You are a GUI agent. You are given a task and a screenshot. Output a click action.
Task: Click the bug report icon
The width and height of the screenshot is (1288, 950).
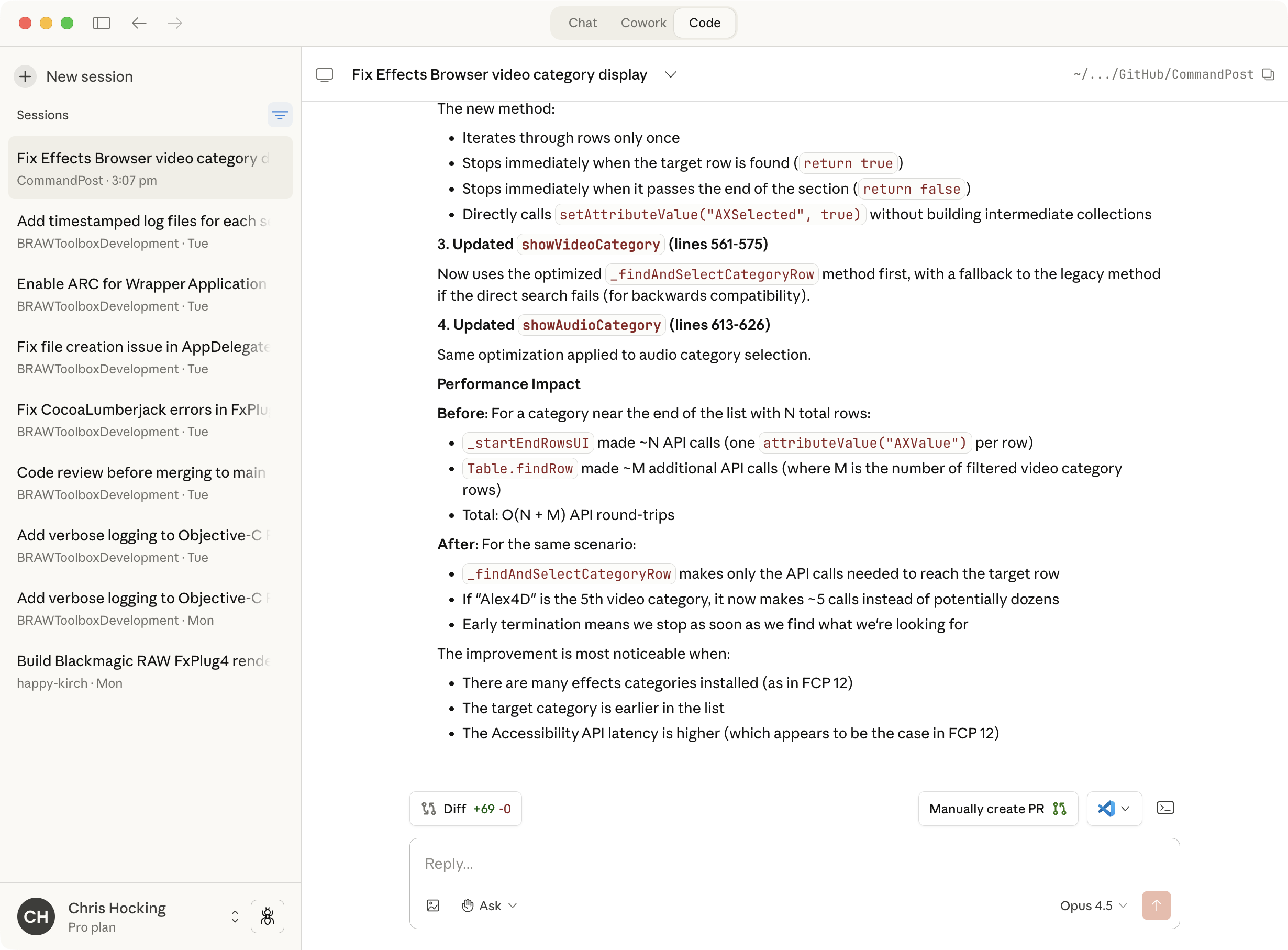pos(268,916)
